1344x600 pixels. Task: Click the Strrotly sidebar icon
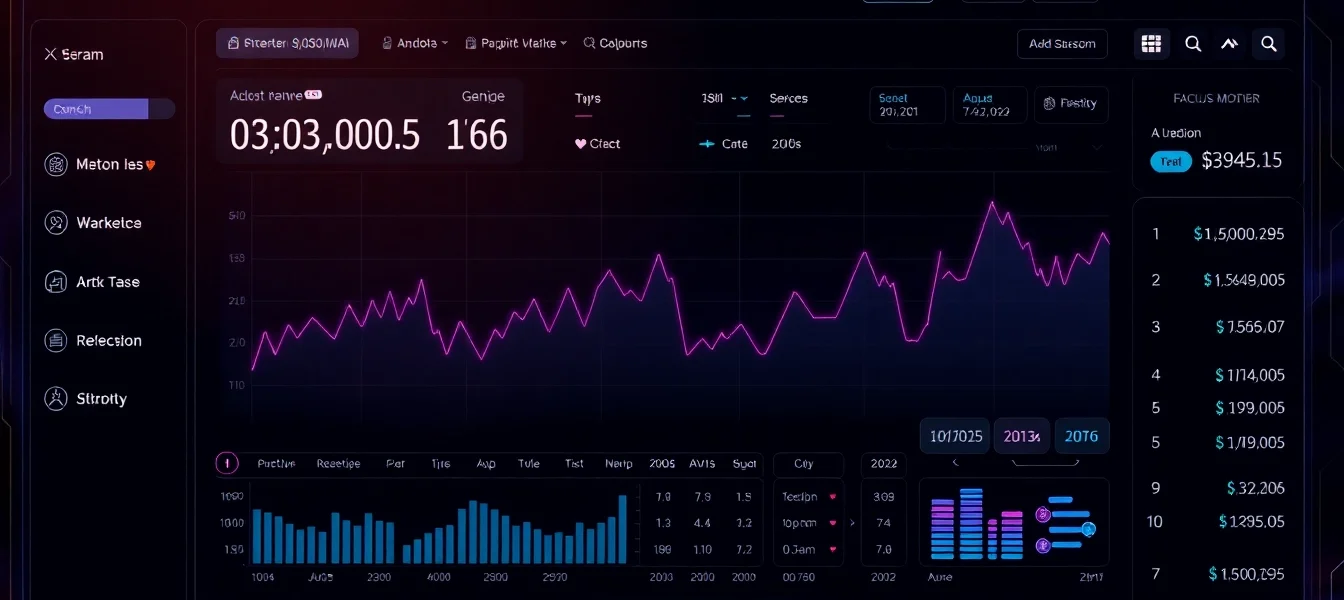tap(56, 399)
